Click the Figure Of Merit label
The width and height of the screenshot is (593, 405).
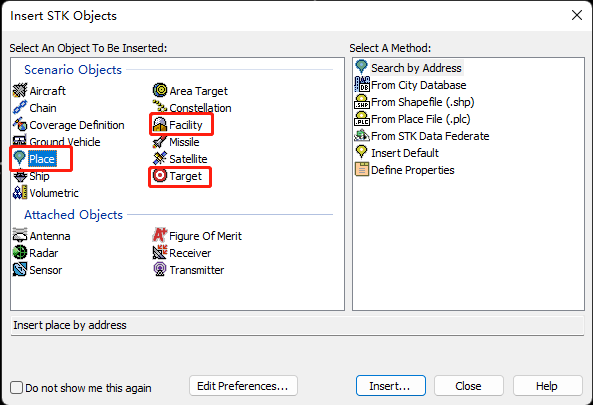(205, 236)
